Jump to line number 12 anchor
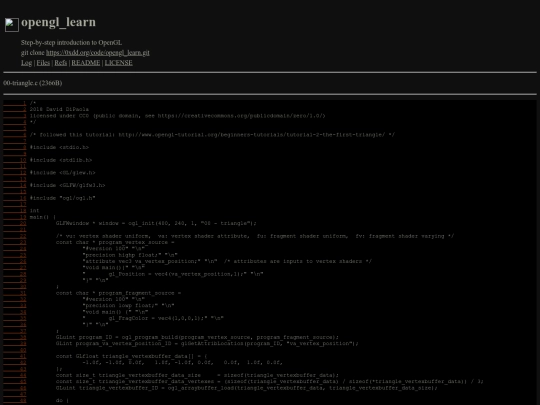The width and height of the screenshot is (540, 405). click(x=15, y=173)
